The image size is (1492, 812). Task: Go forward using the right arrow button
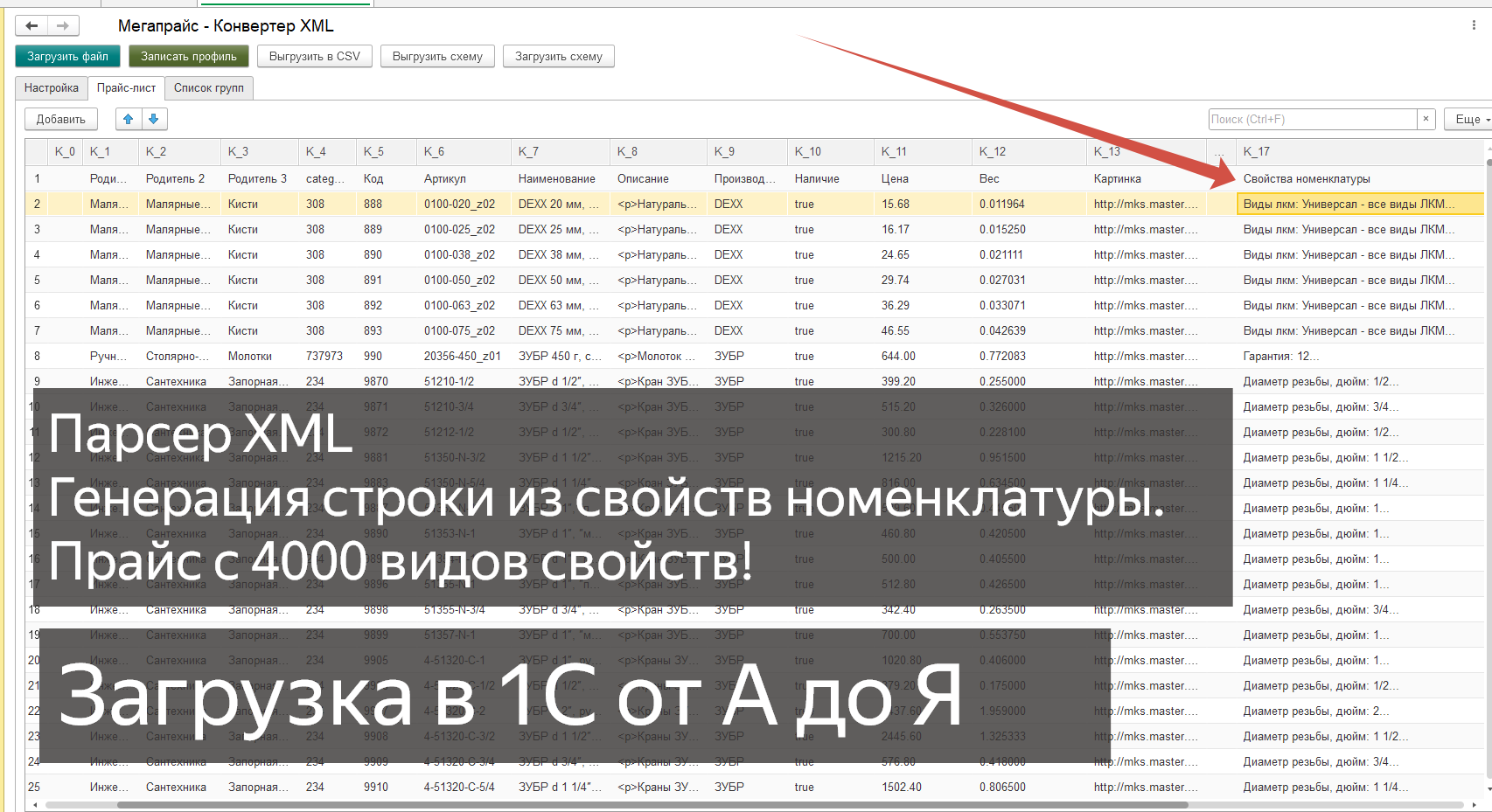[x=63, y=26]
